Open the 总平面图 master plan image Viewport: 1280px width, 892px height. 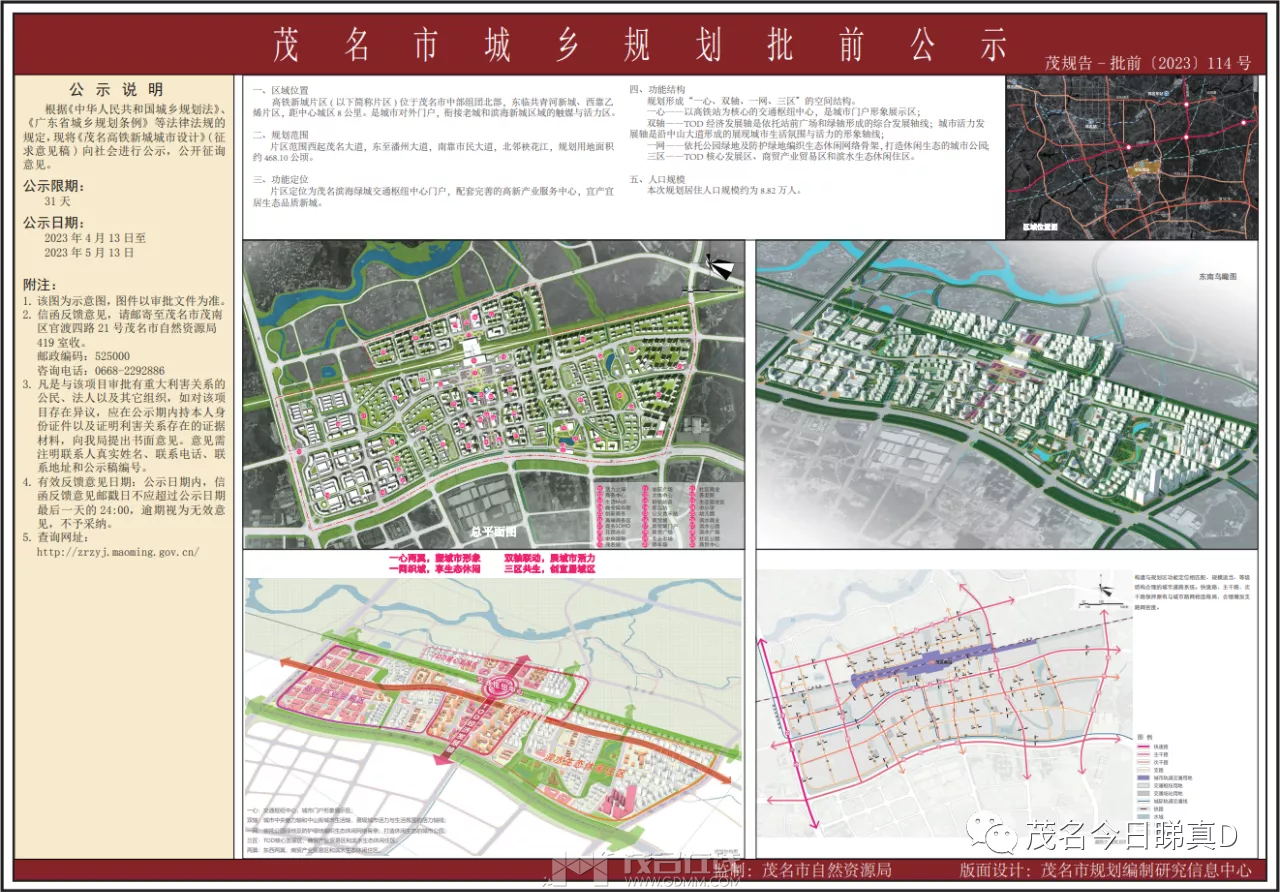pyautogui.click(x=495, y=394)
